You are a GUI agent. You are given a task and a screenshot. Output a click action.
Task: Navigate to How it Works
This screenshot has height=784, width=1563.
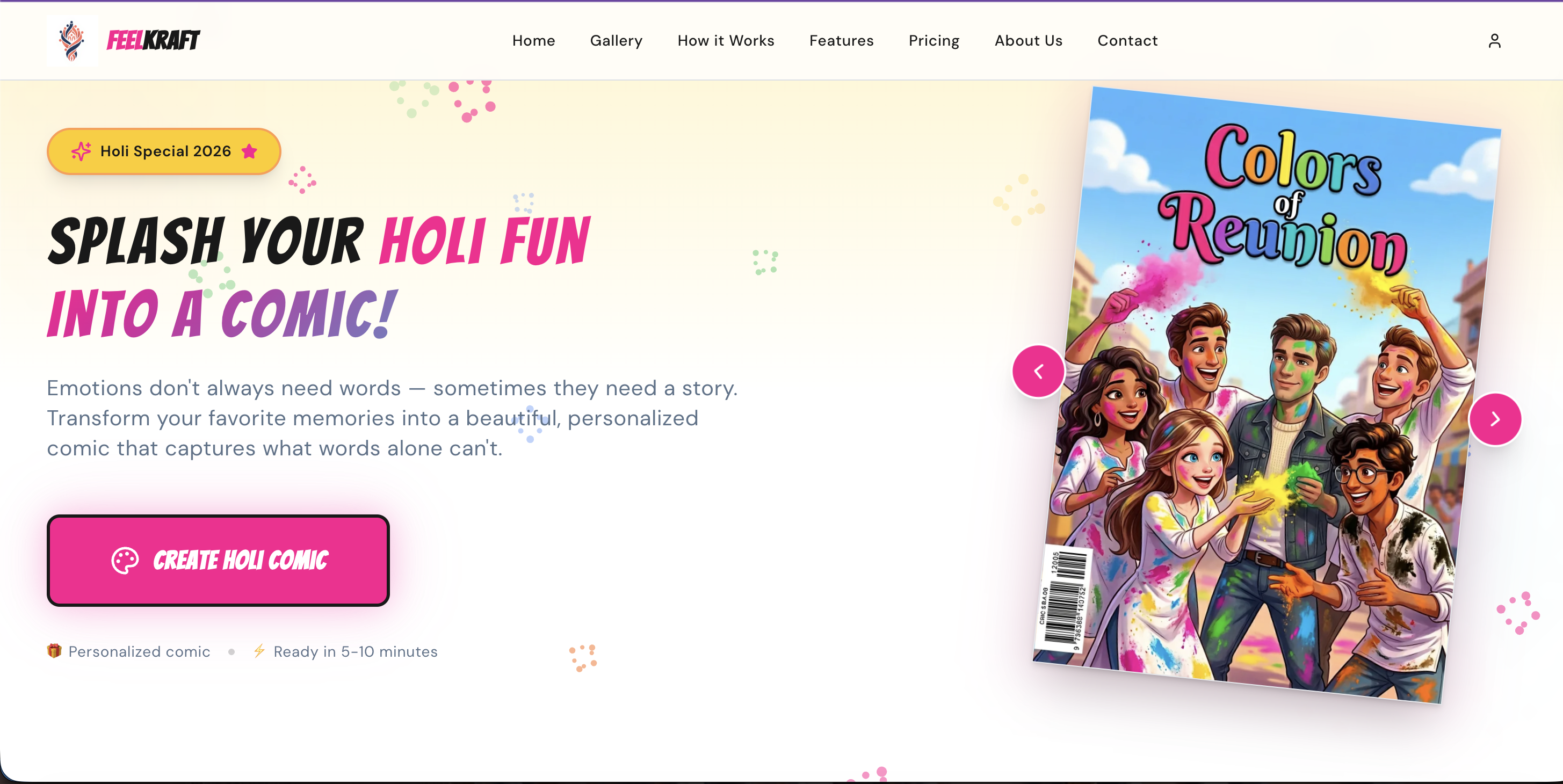pos(726,41)
